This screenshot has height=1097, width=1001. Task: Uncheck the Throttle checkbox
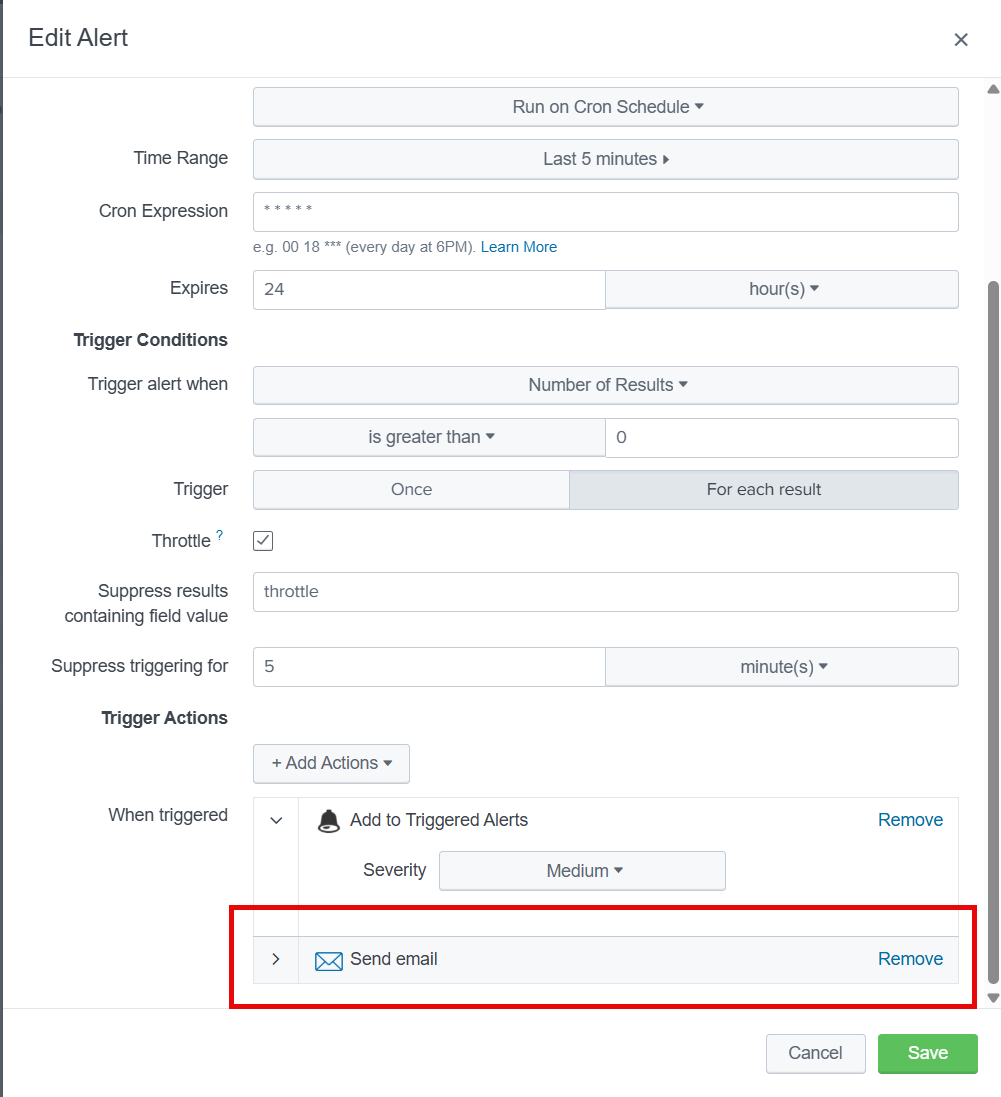click(262, 540)
